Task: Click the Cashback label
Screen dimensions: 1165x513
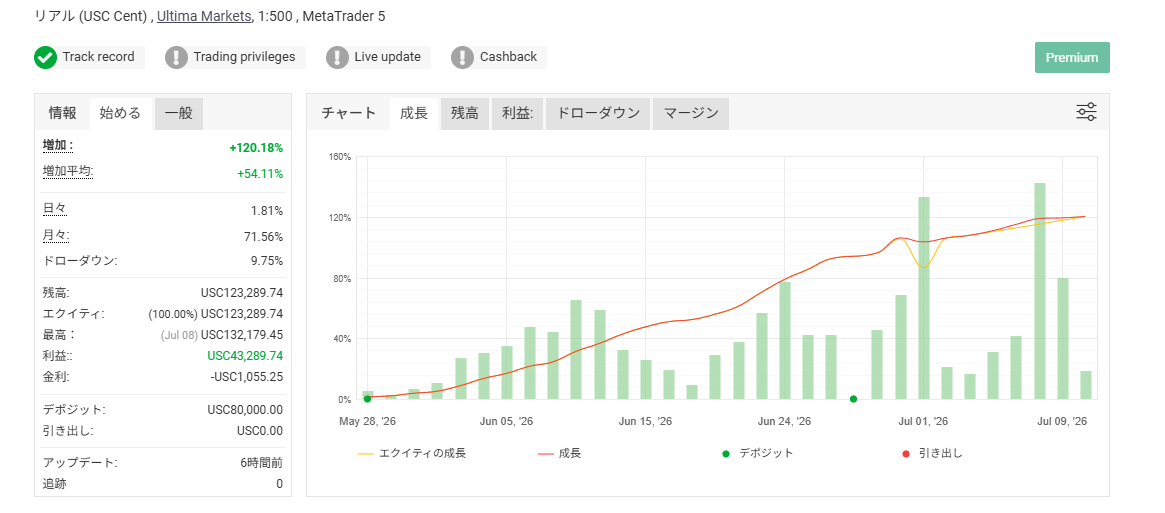Action: tap(508, 57)
